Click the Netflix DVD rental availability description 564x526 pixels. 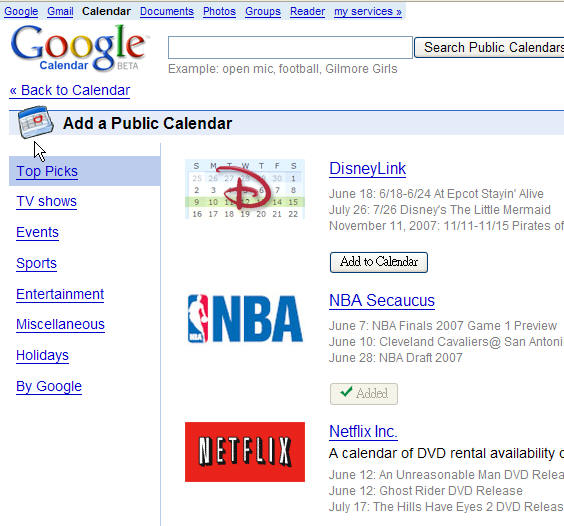point(446,454)
